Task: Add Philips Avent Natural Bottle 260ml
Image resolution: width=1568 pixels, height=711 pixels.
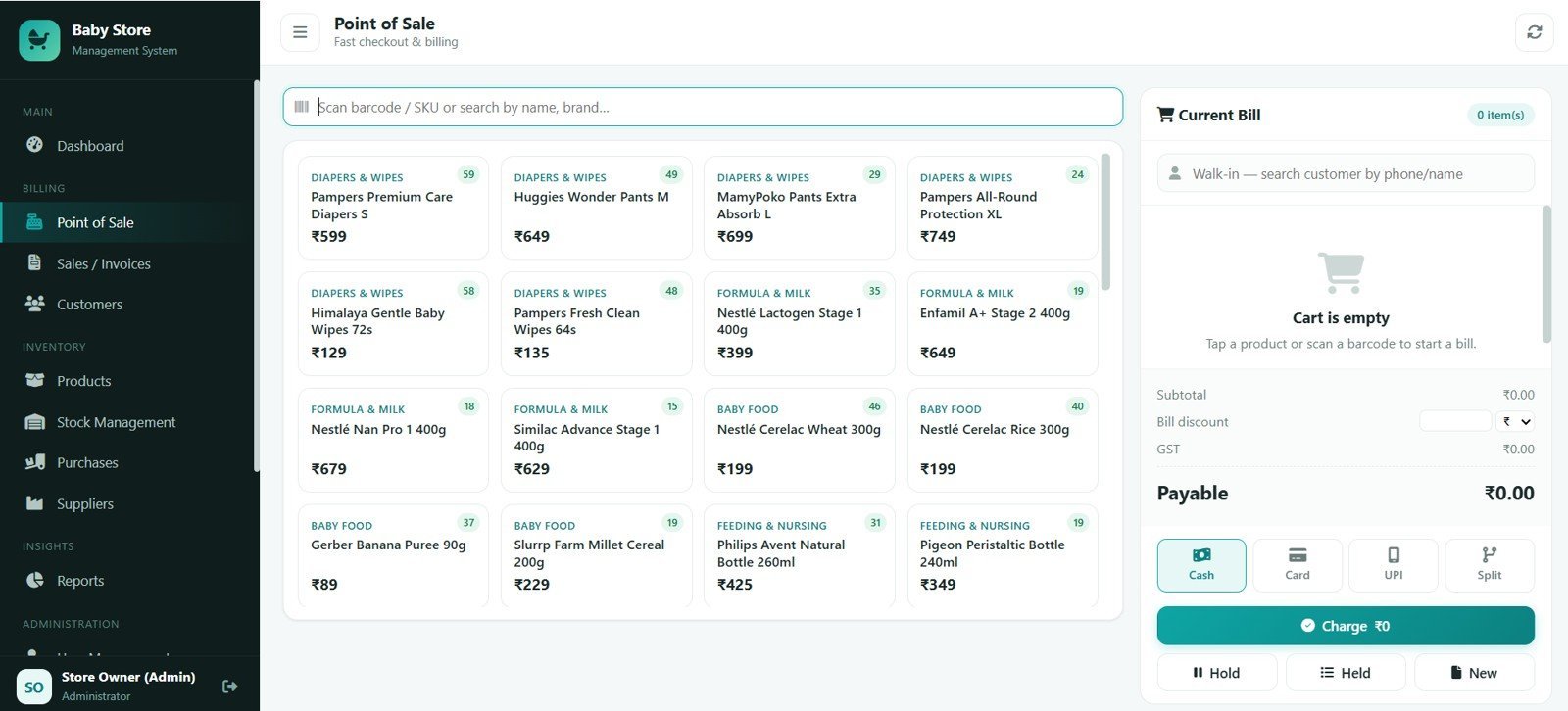Action: 799,555
